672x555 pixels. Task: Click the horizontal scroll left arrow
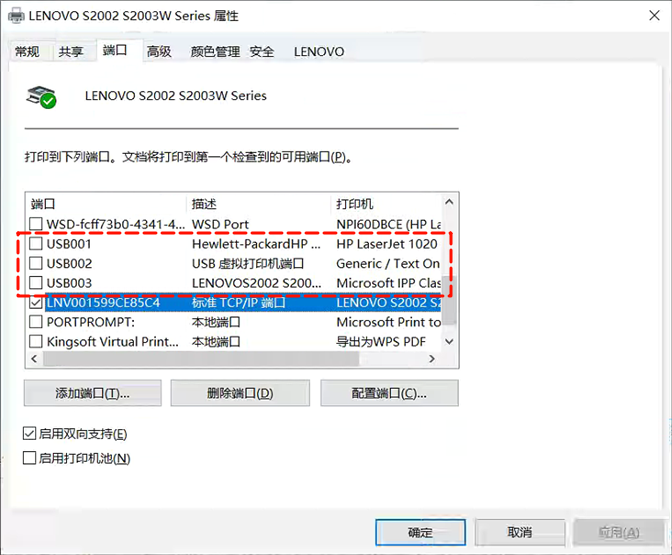(34, 359)
